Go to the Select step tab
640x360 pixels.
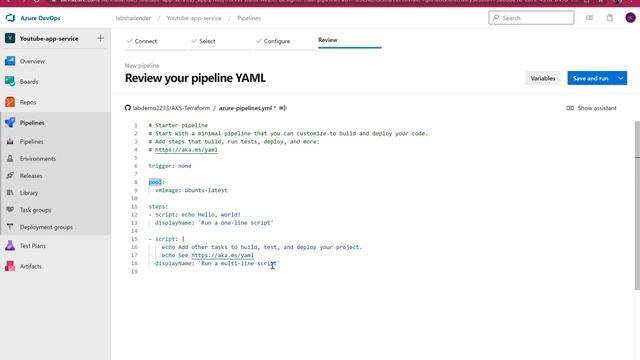click(203, 41)
